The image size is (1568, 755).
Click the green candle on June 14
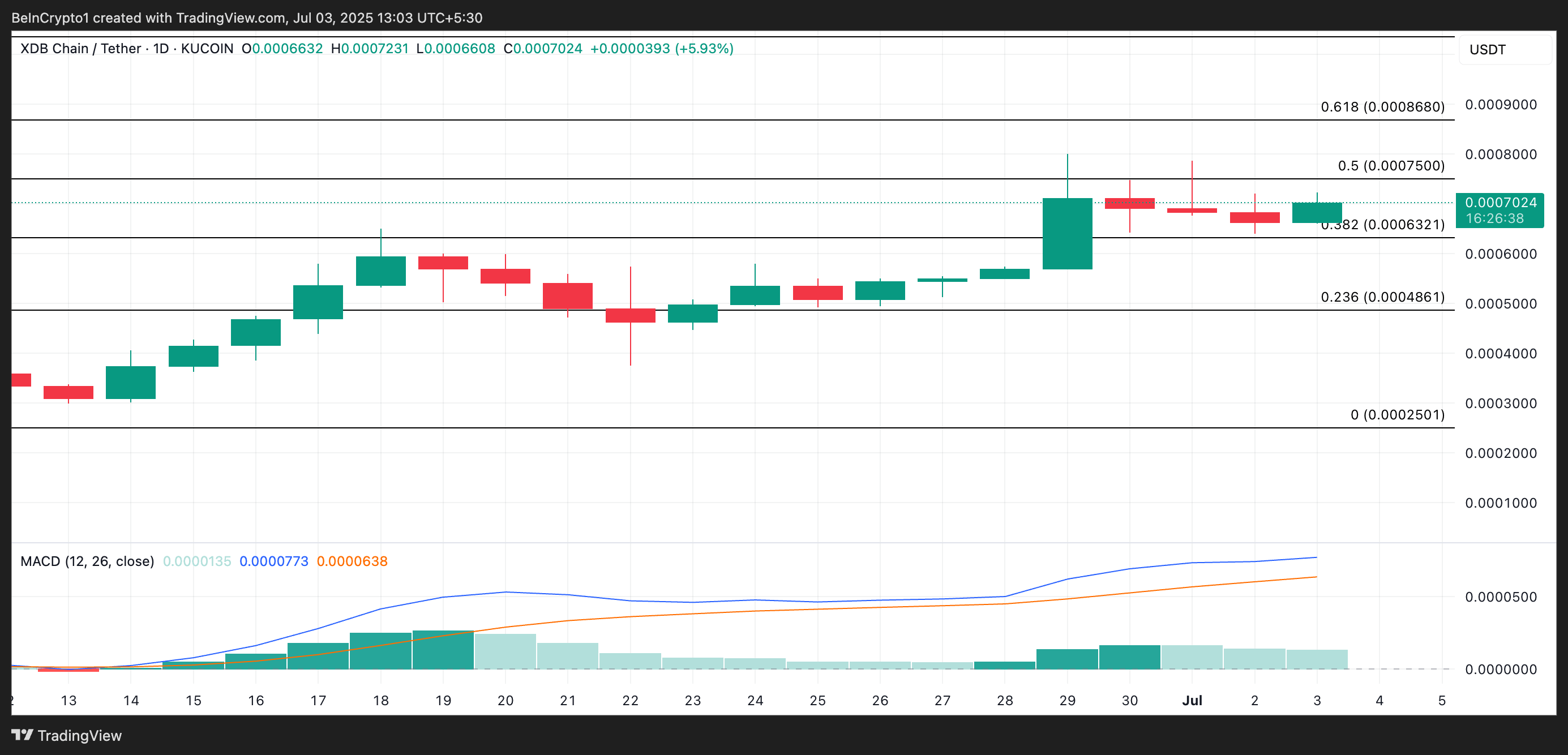pos(130,382)
